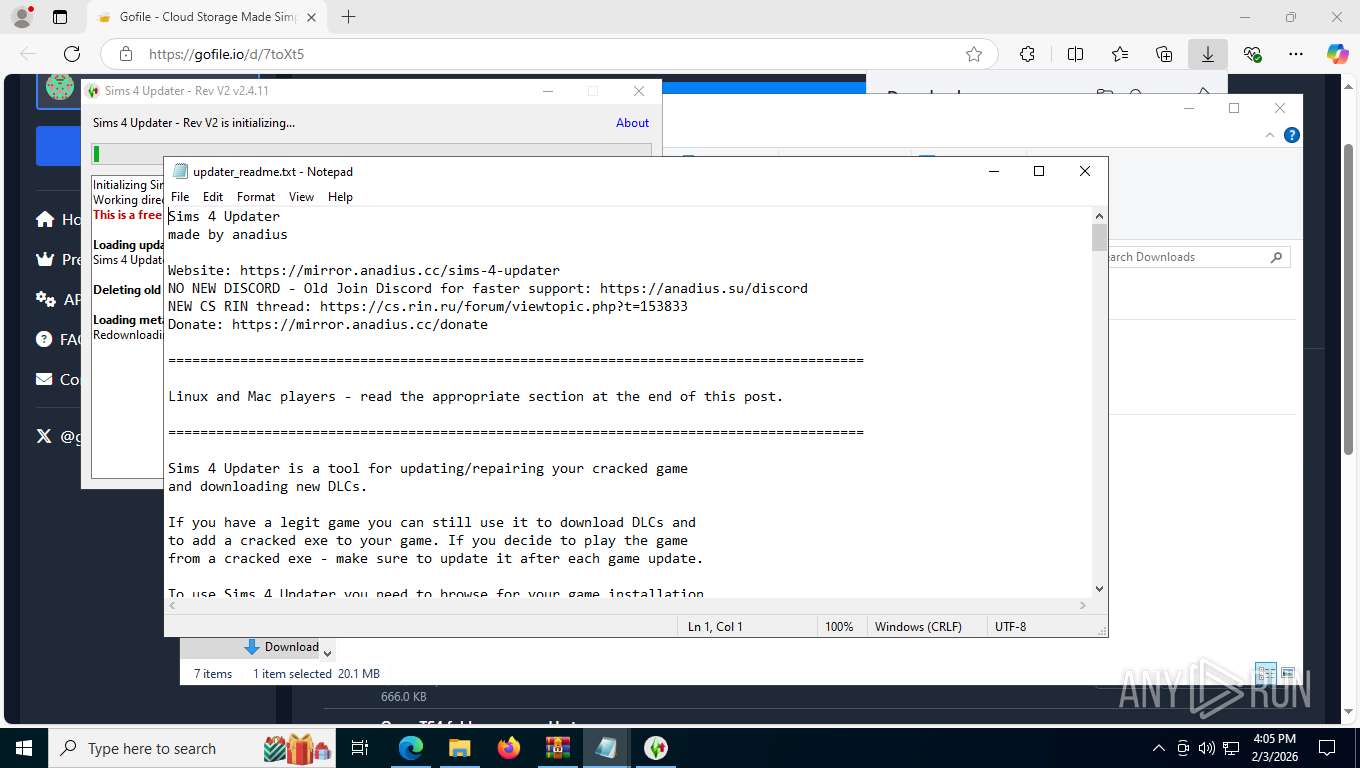Close the Gofile browser tab
Image resolution: width=1360 pixels, height=768 pixels.
[x=311, y=17]
